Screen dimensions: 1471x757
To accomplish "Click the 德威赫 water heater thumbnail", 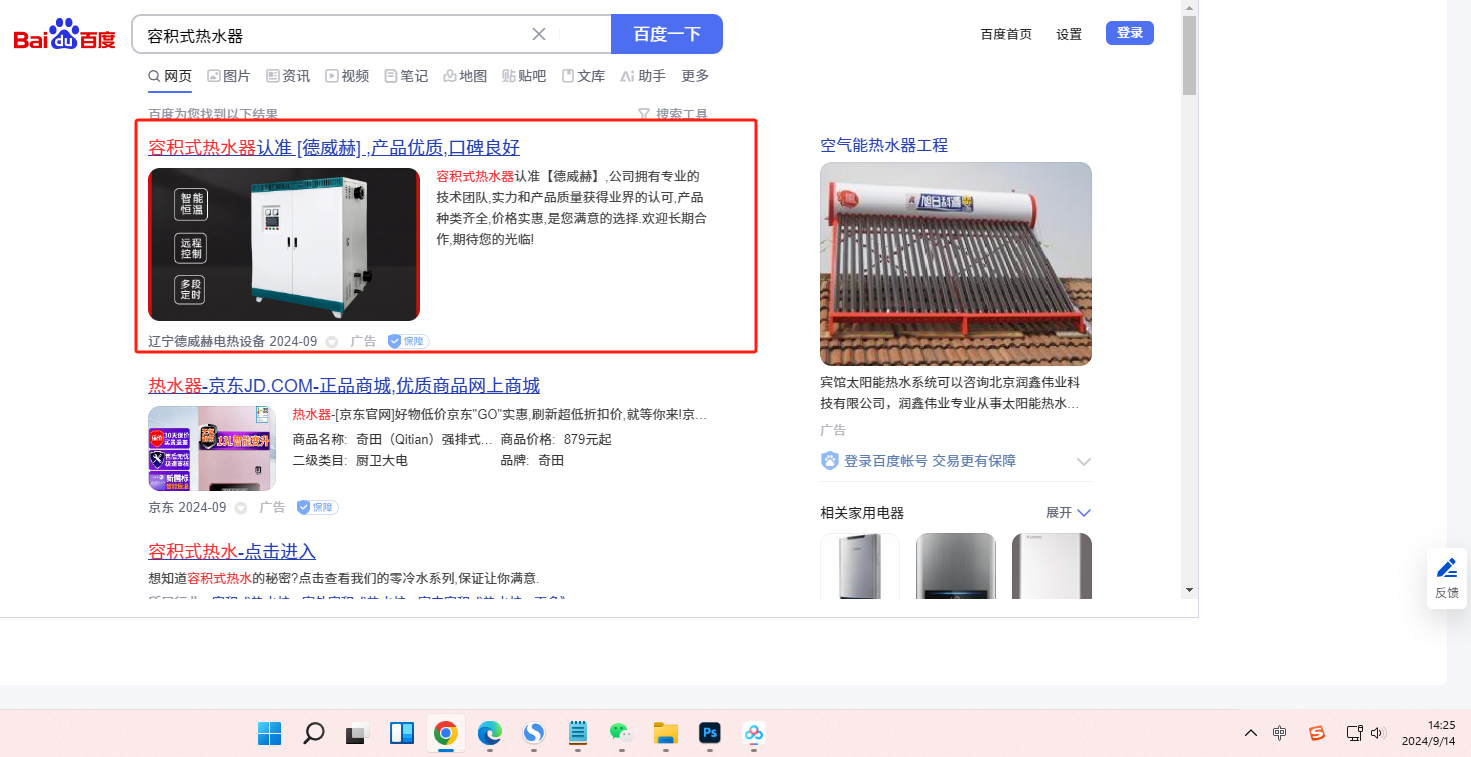I will click(284, 244).
